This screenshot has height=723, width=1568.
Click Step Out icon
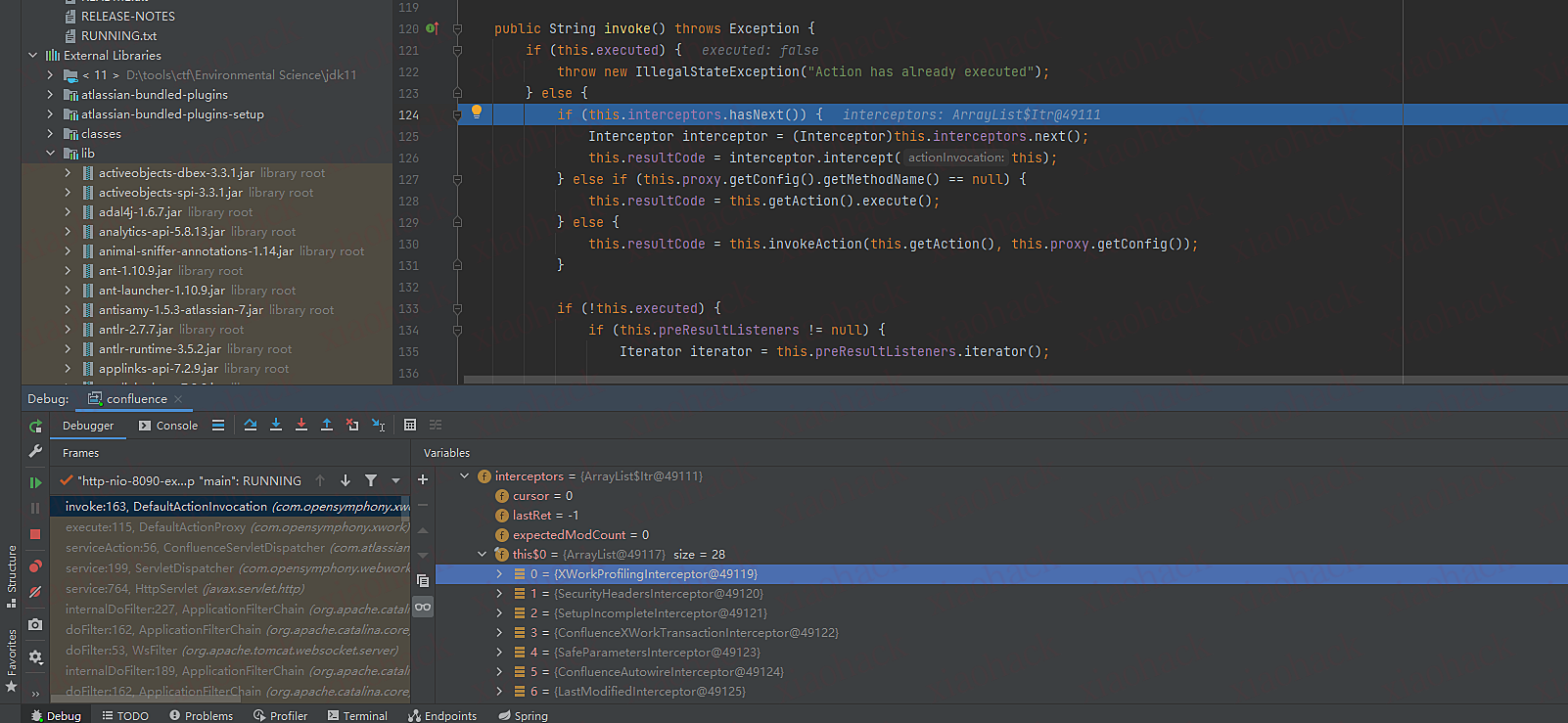[327, 425]
